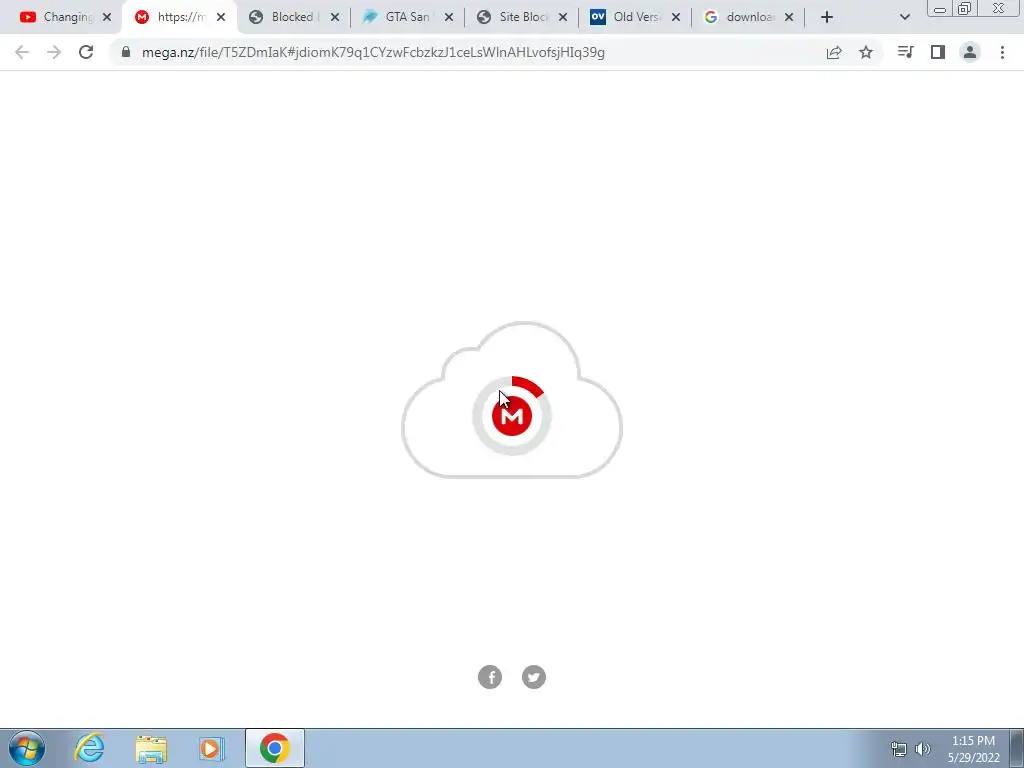Launch Internet Explorer from taskbar
The image size is (1024, 768).
[x=89, y=748]
